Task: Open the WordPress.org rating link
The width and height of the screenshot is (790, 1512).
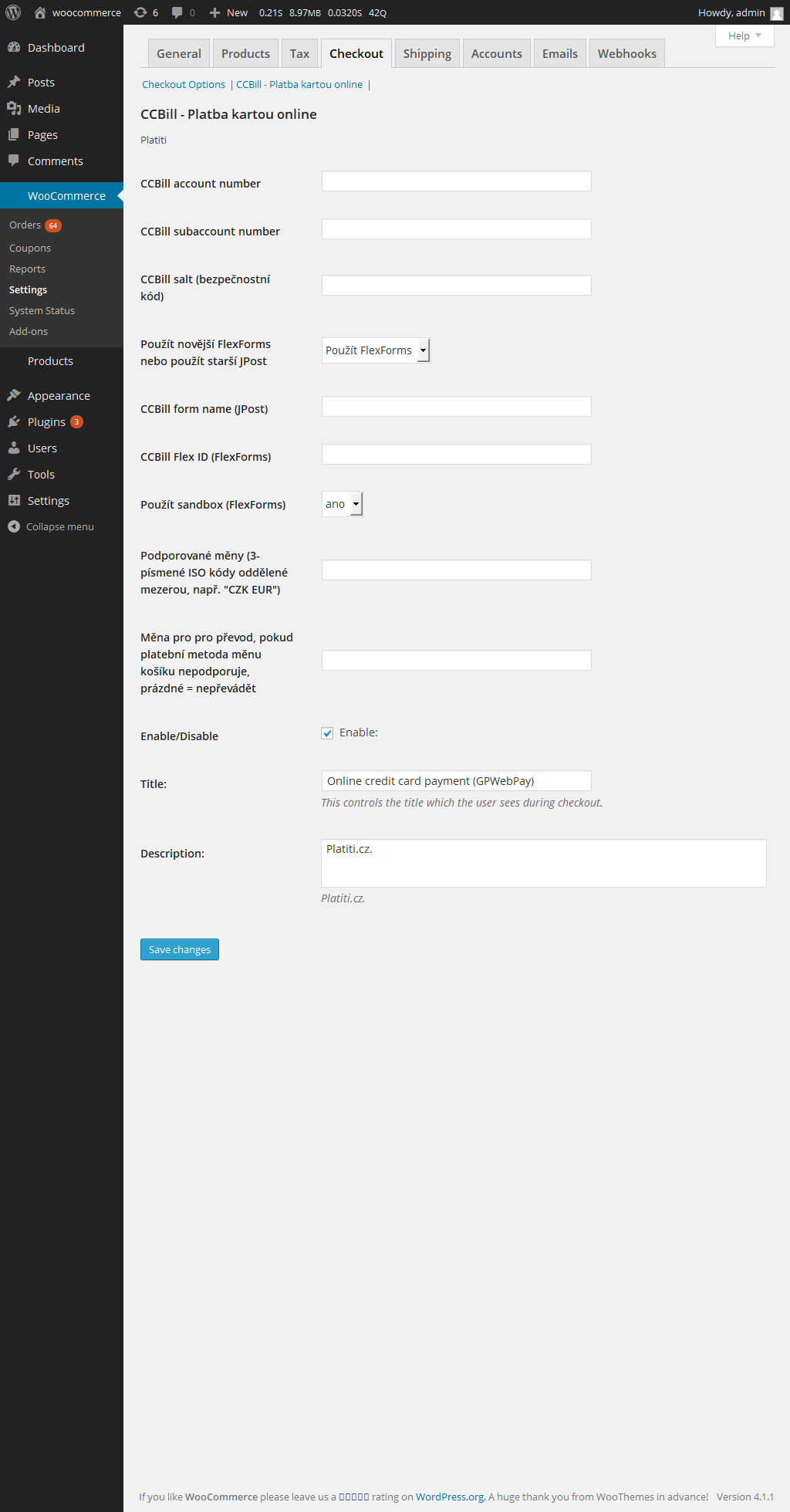Action: (x=451, y=1497)
